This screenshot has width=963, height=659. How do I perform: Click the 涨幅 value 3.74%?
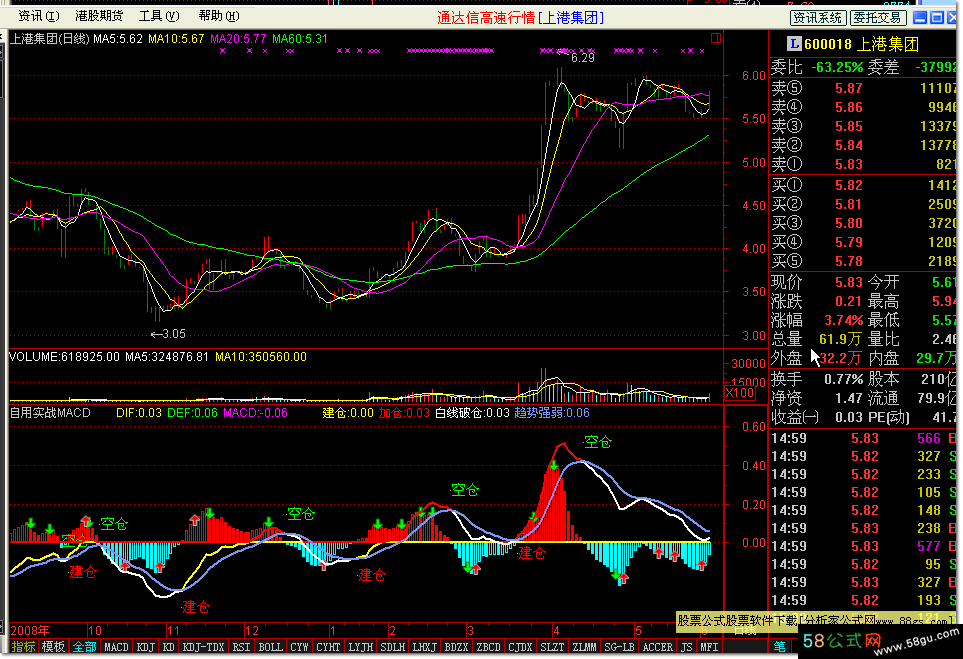click(x=844, y=321)
